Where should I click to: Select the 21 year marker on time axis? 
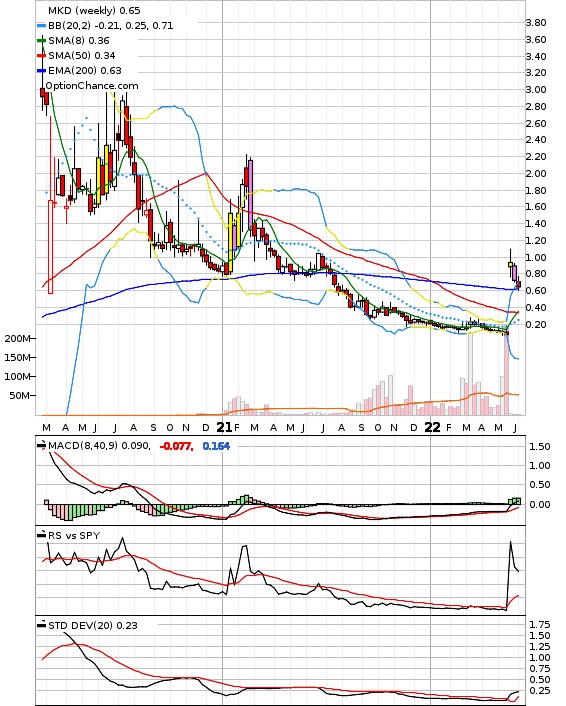click(225, 427)
